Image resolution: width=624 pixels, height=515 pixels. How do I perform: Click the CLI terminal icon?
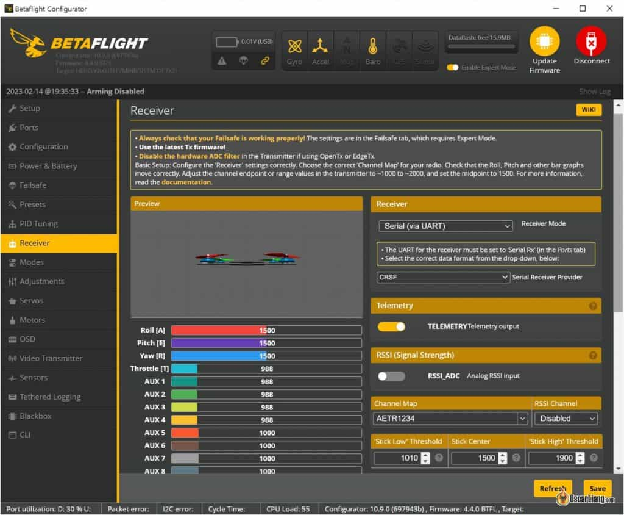(12, 435)
